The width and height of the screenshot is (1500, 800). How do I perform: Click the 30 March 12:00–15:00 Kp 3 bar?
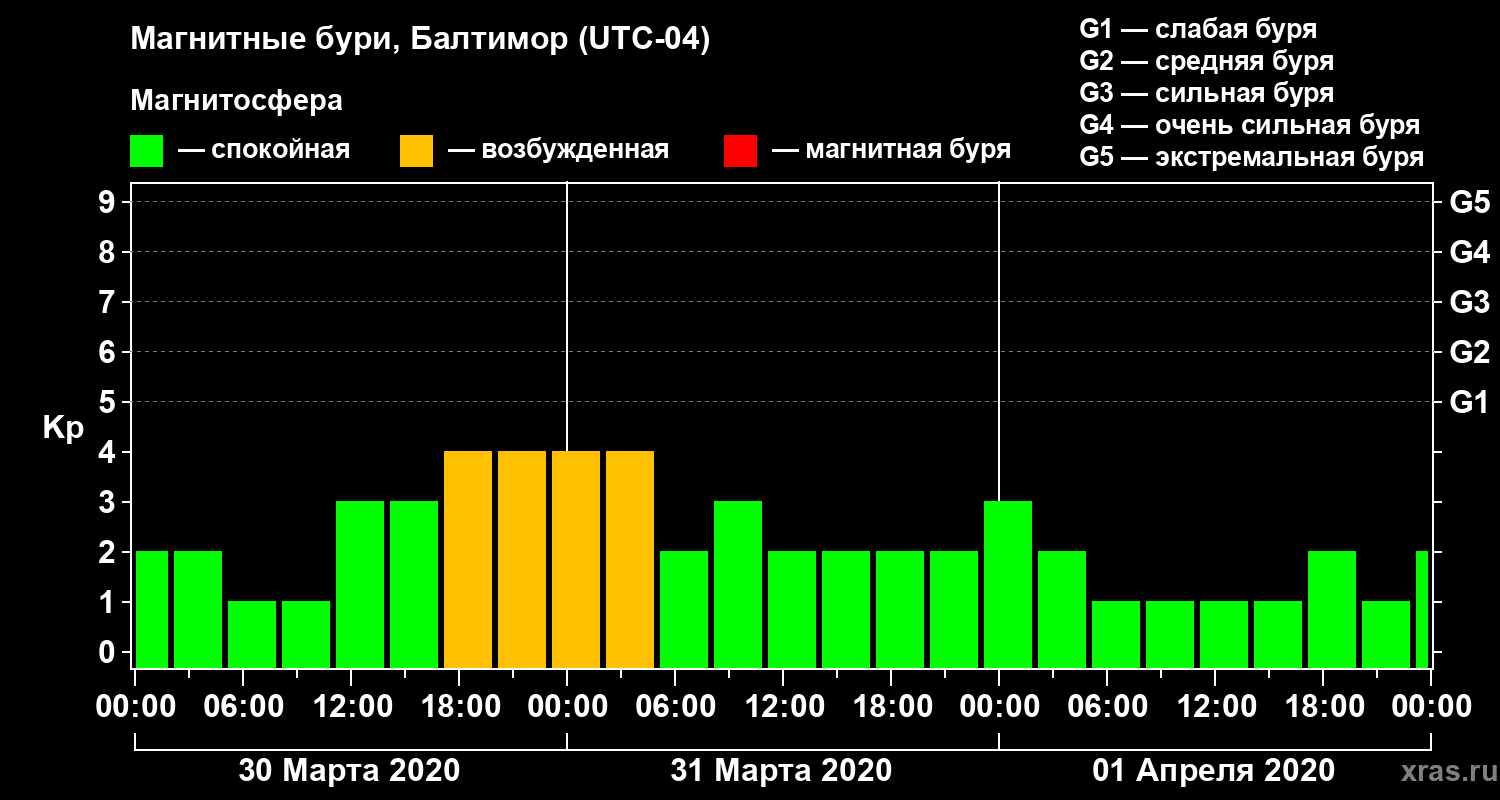click(x=360, y=584)
